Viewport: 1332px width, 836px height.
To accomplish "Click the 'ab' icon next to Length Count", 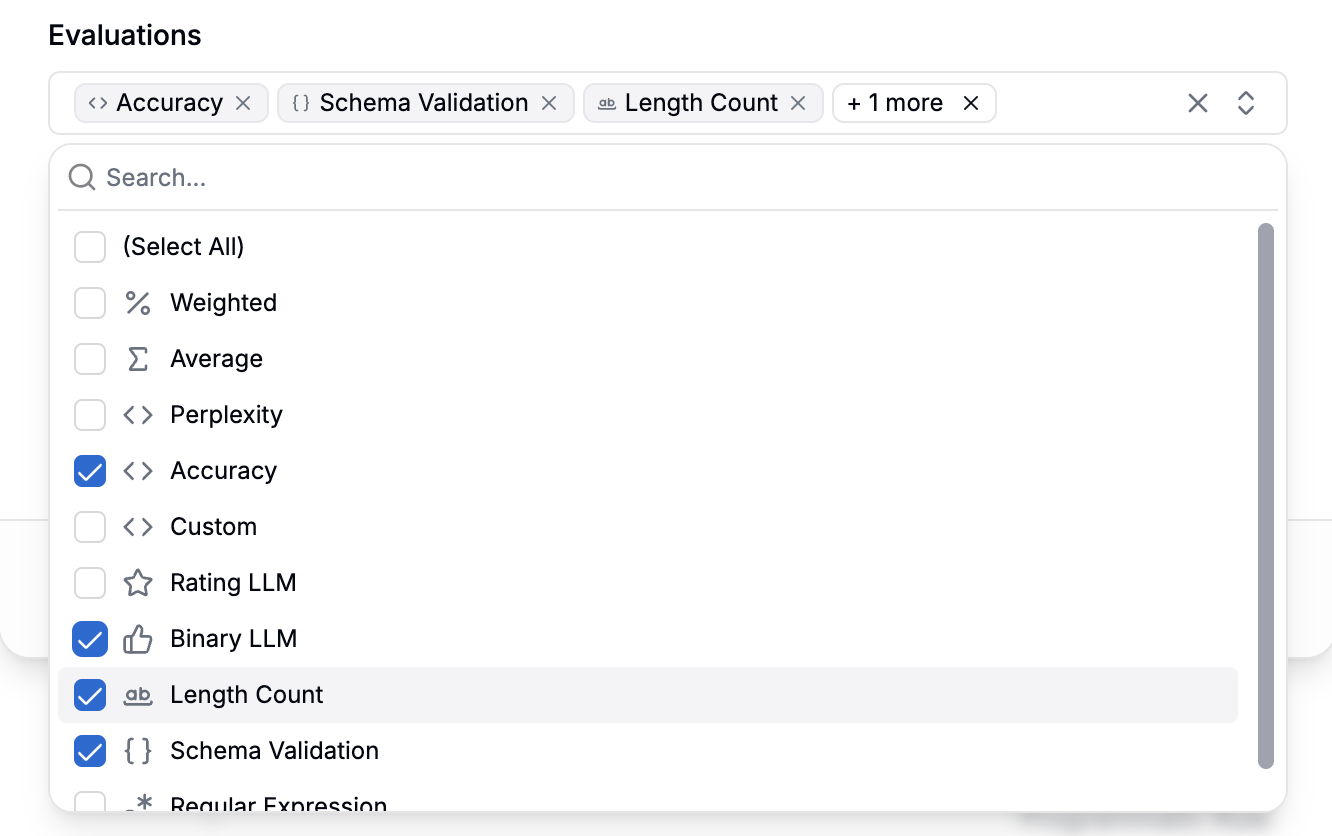I will 139,695.
